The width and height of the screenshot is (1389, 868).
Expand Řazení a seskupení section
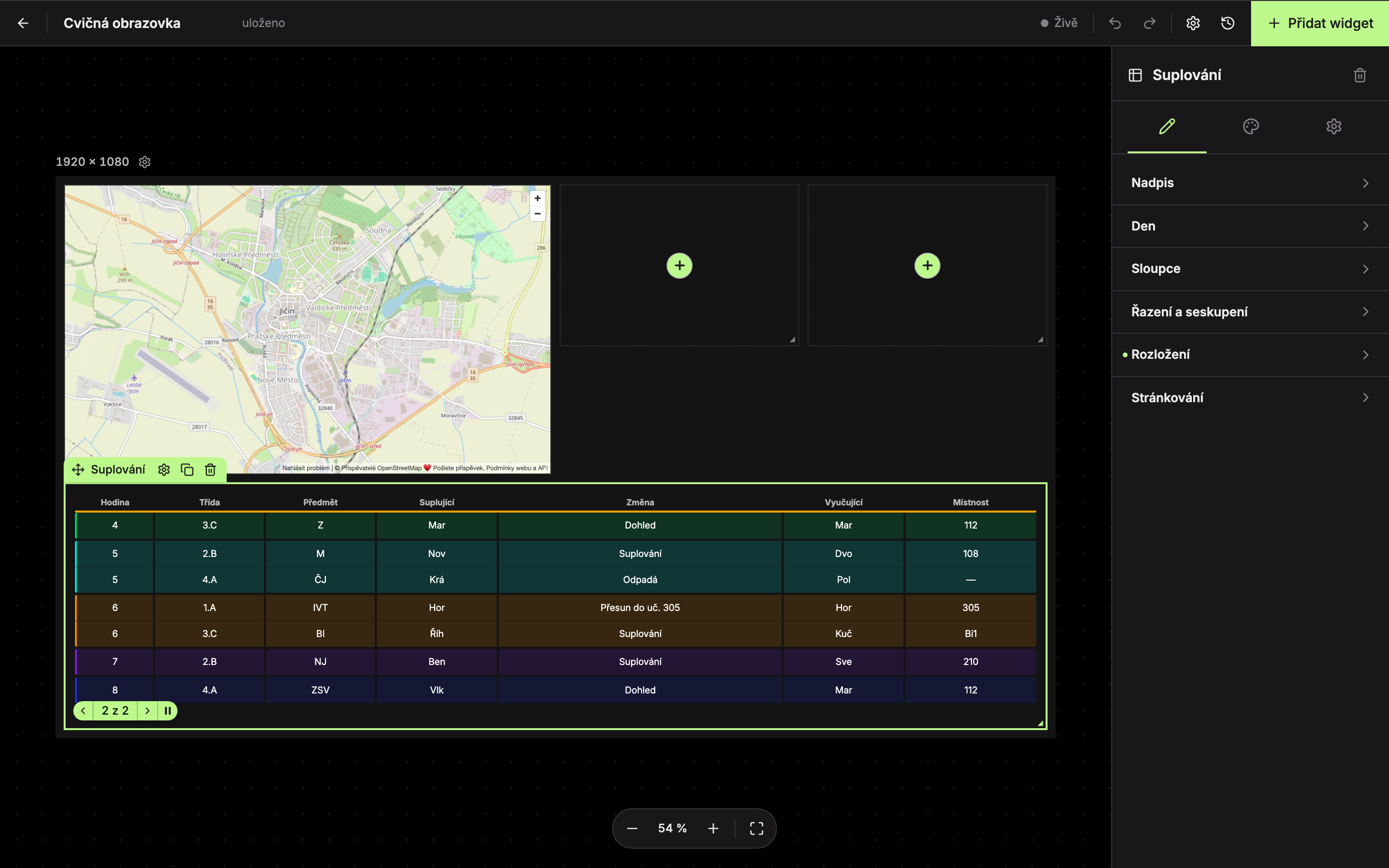click(x=1250, y=312)
